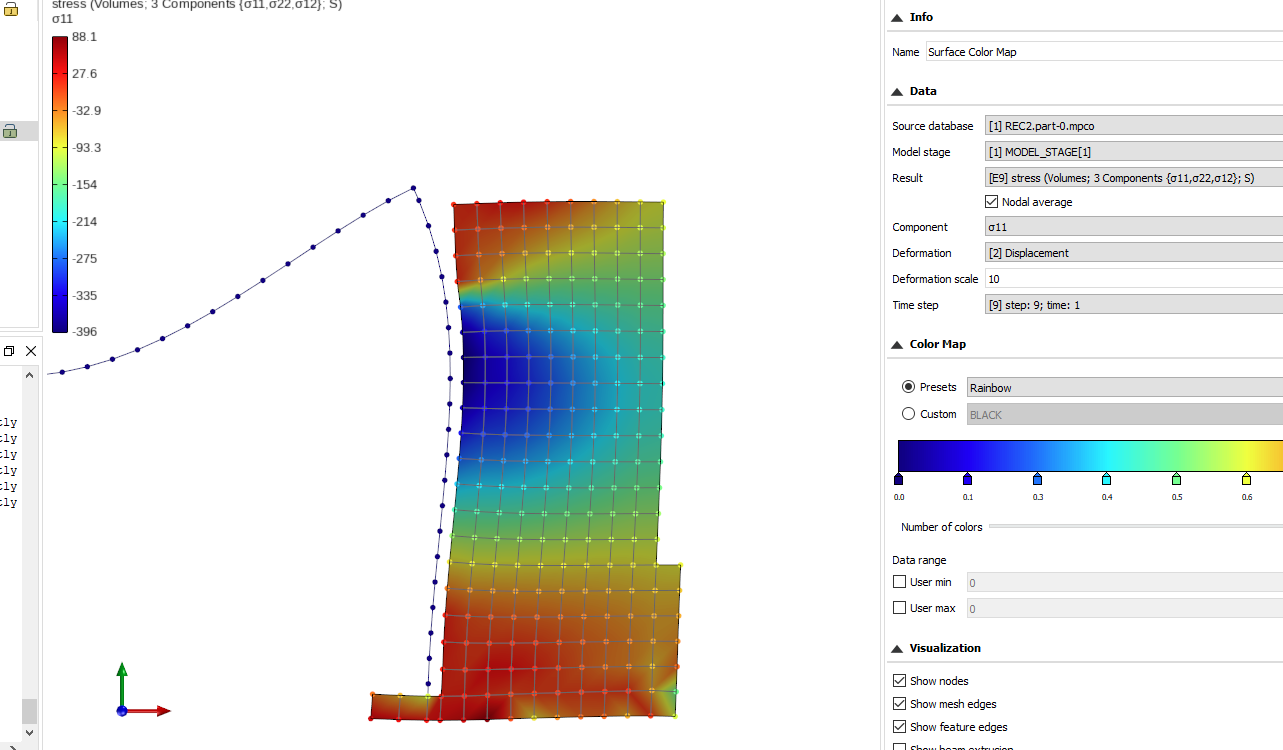Screen dimensions: 1283x750
Task: Float the bottom-left output panel
Action: 10,351
